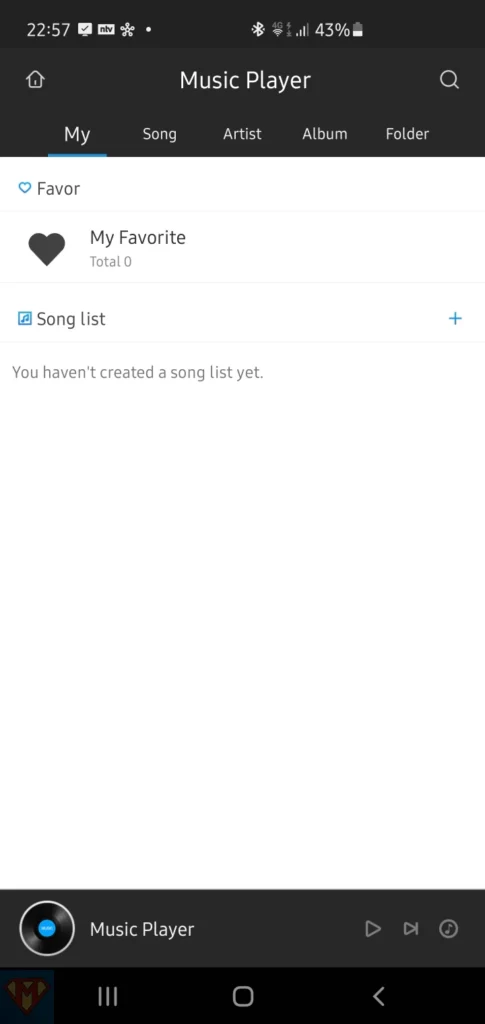This screenshot has height=1024, width=485.
Task: Tap the Music Player title in bottom bar
Action: pos(142,929)
